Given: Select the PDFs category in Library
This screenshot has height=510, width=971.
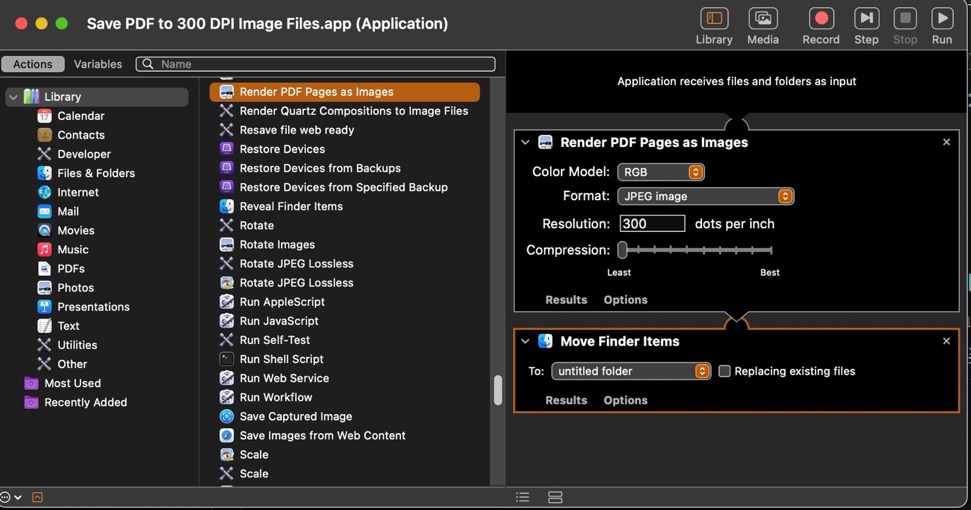Looking at the screenshot, I should pos(70,269).
